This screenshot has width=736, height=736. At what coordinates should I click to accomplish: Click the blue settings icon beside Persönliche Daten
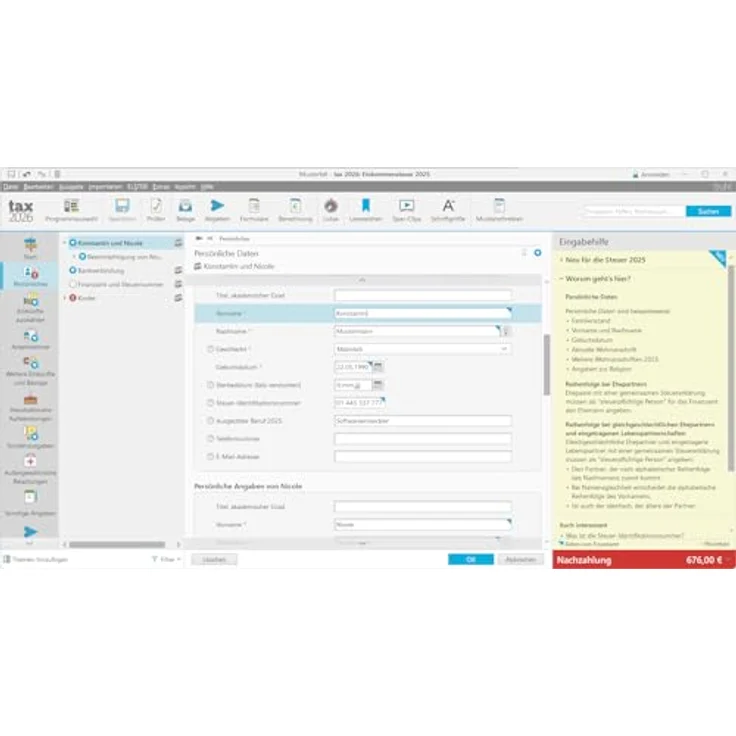tap(537, 253)
